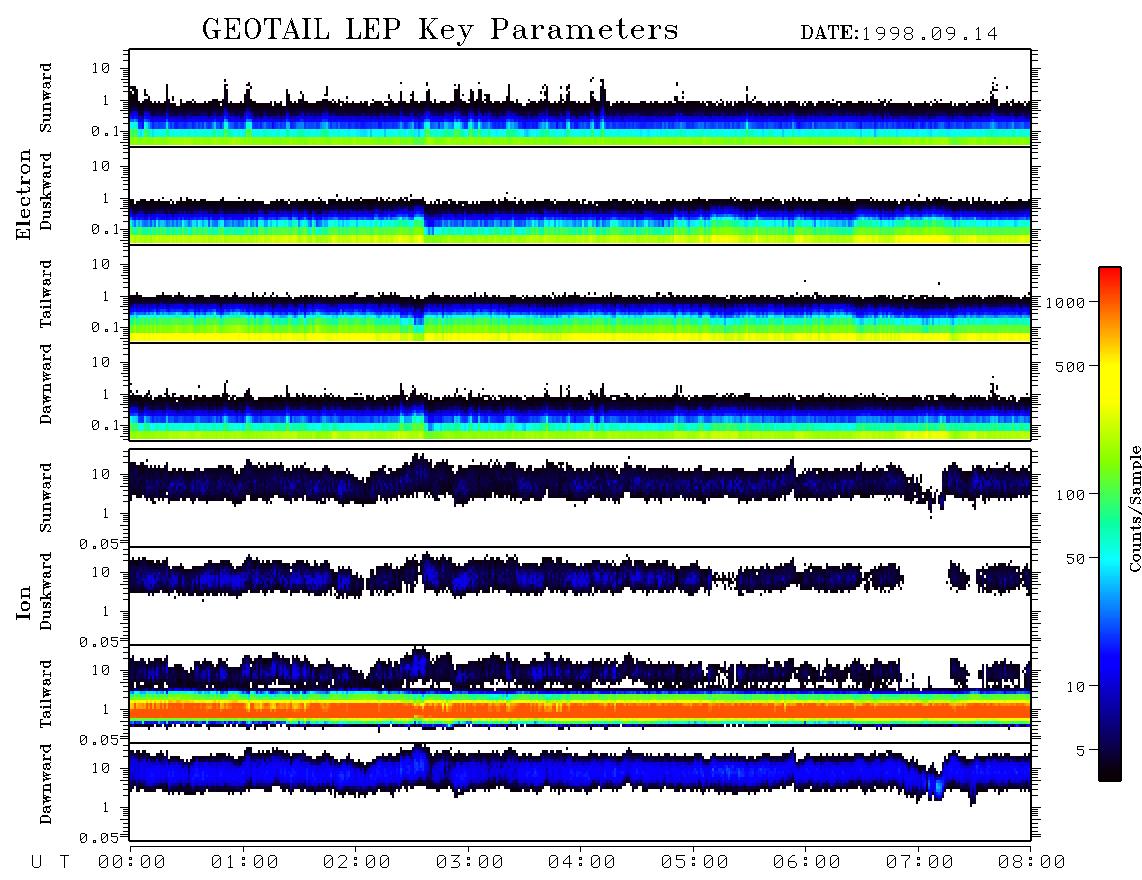The image size is (1142, 880).
Task: Select the '100' color bar tick label
Action: click(x=1071, y=495)
